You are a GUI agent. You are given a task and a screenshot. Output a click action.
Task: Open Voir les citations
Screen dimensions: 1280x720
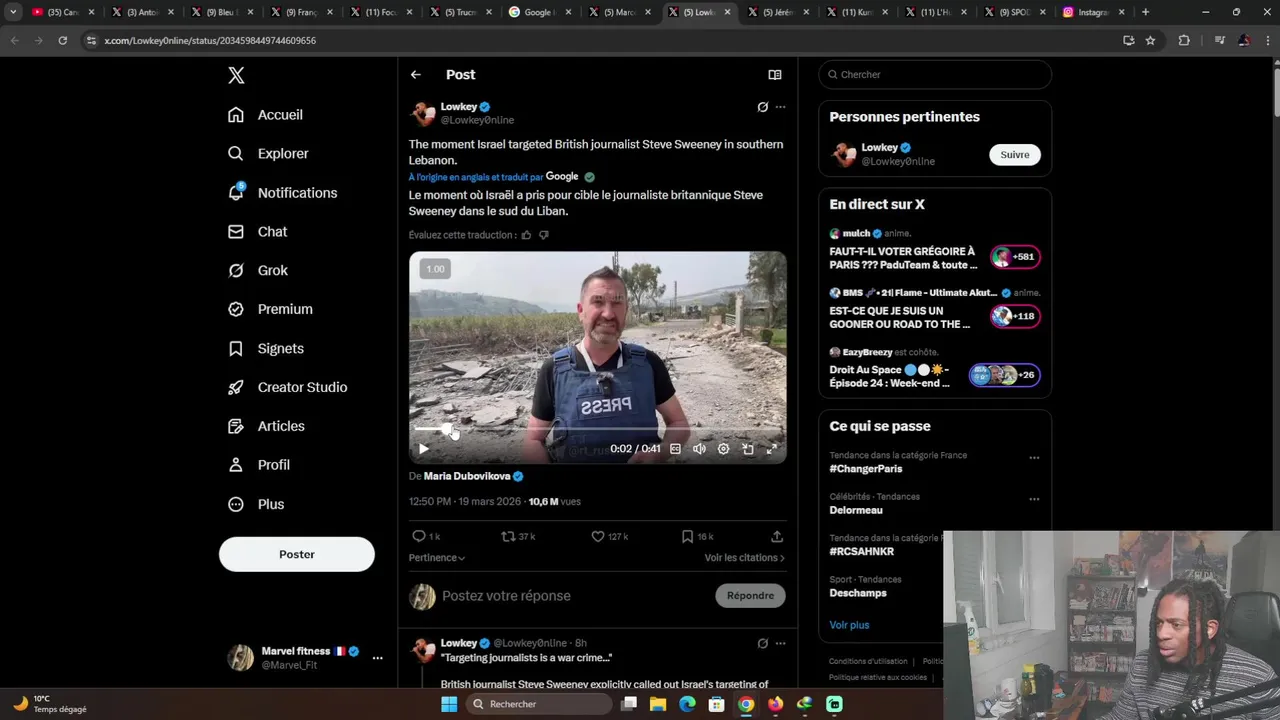point(744,558)
